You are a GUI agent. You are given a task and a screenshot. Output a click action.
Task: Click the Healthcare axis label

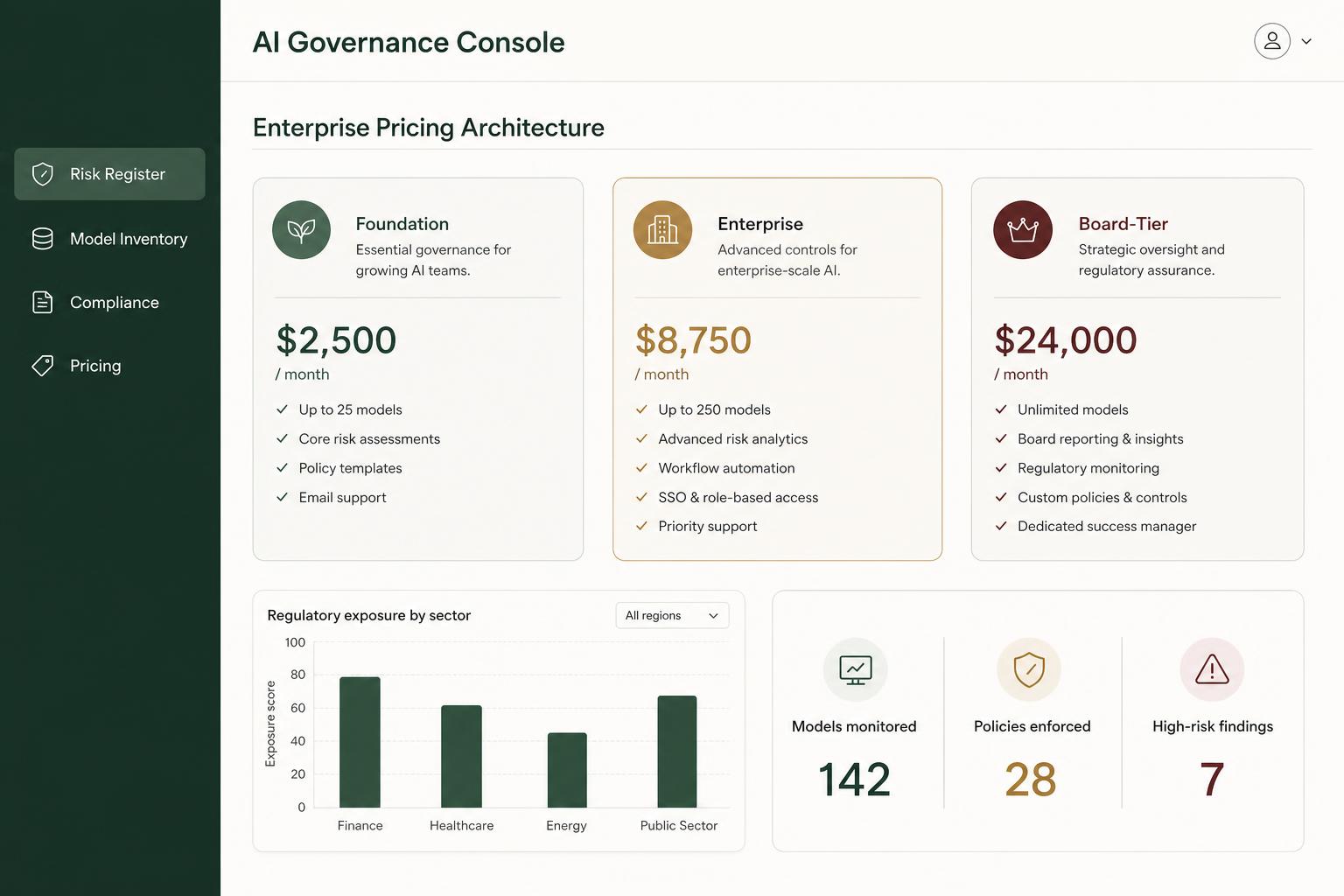pos(461,826)
